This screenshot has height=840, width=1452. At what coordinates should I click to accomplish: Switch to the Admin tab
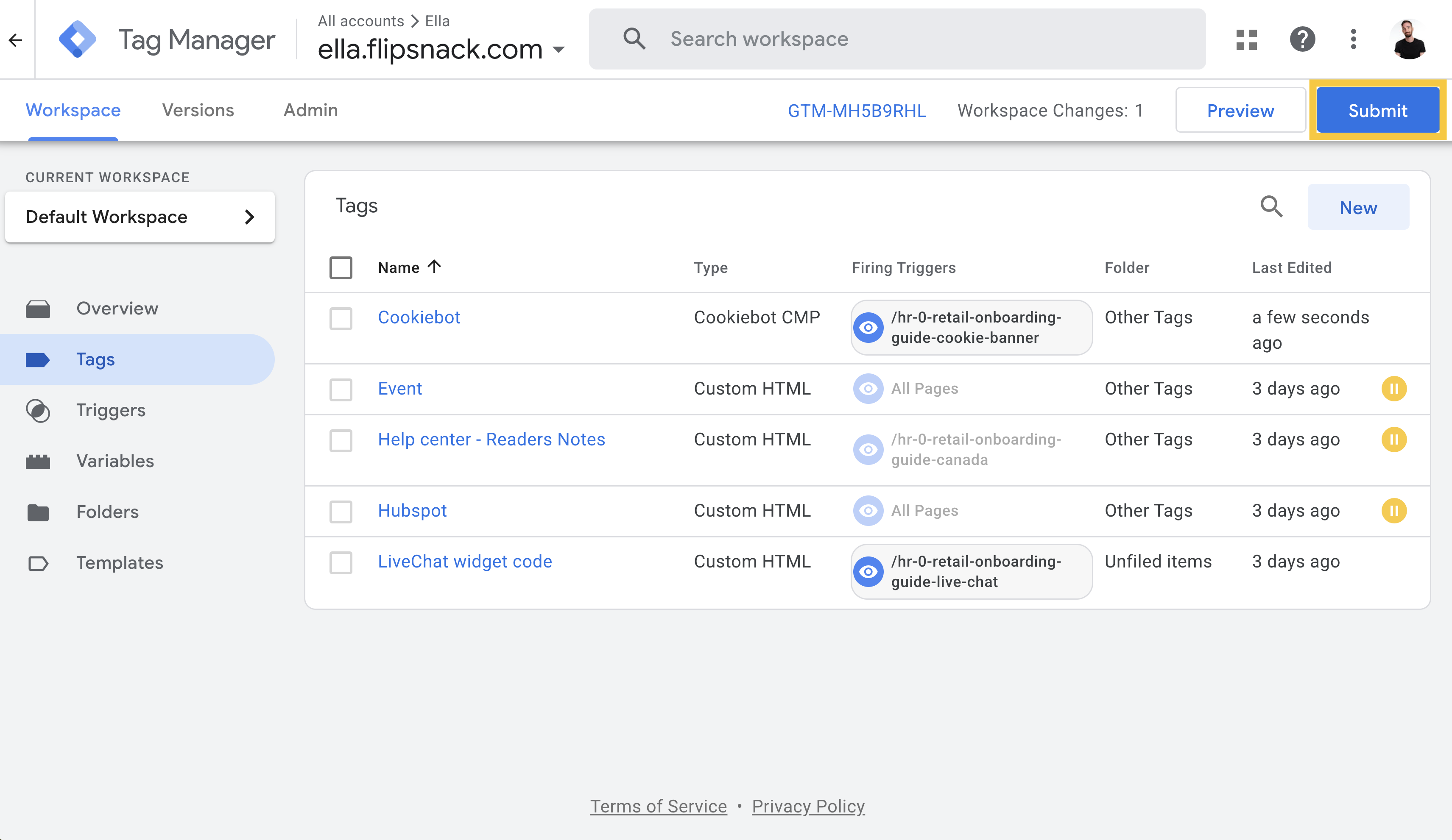tap(310, 110)
